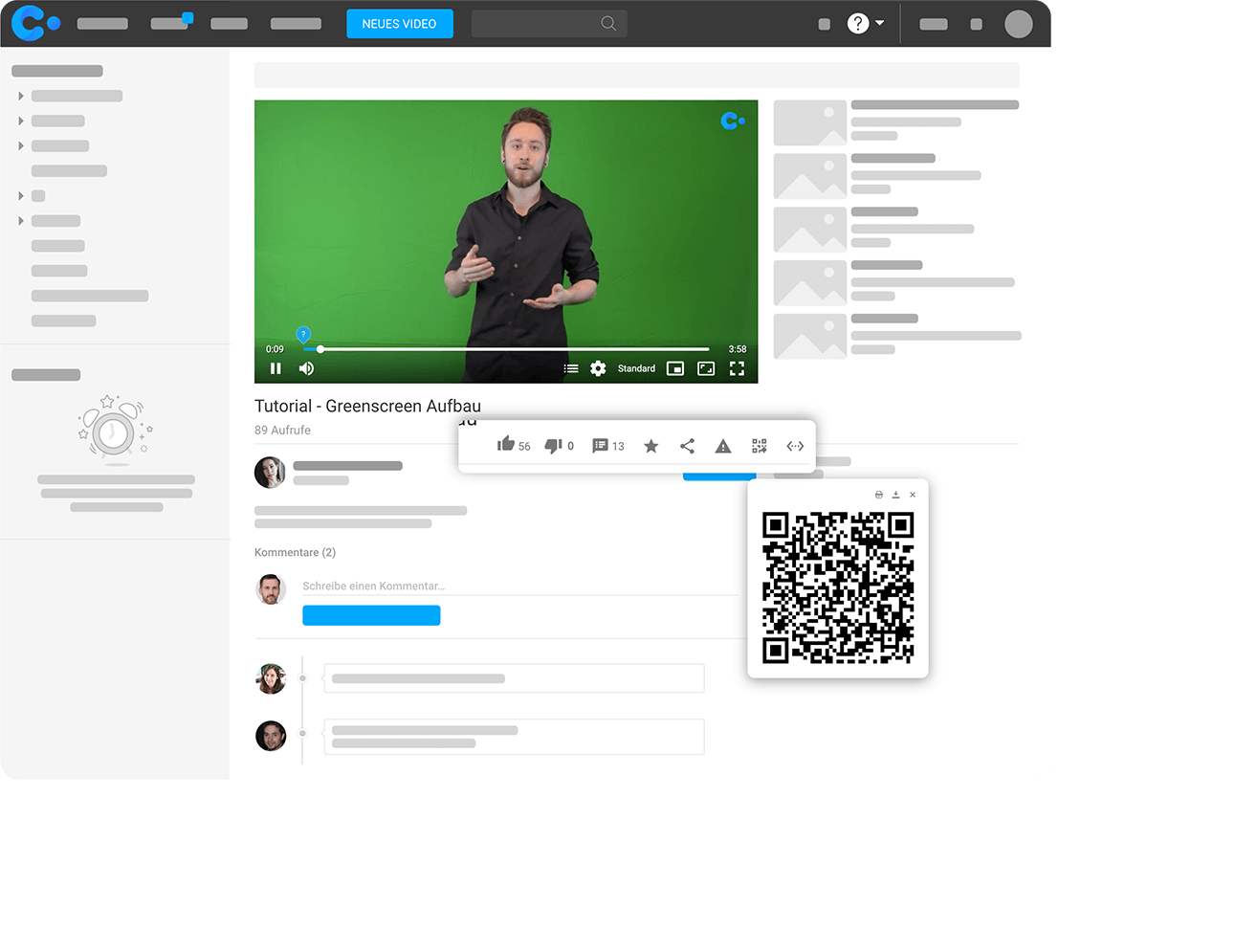Click the progress bar playhead knob
Viewport: 1257px width, 952px height.
(x=320, y=349)
